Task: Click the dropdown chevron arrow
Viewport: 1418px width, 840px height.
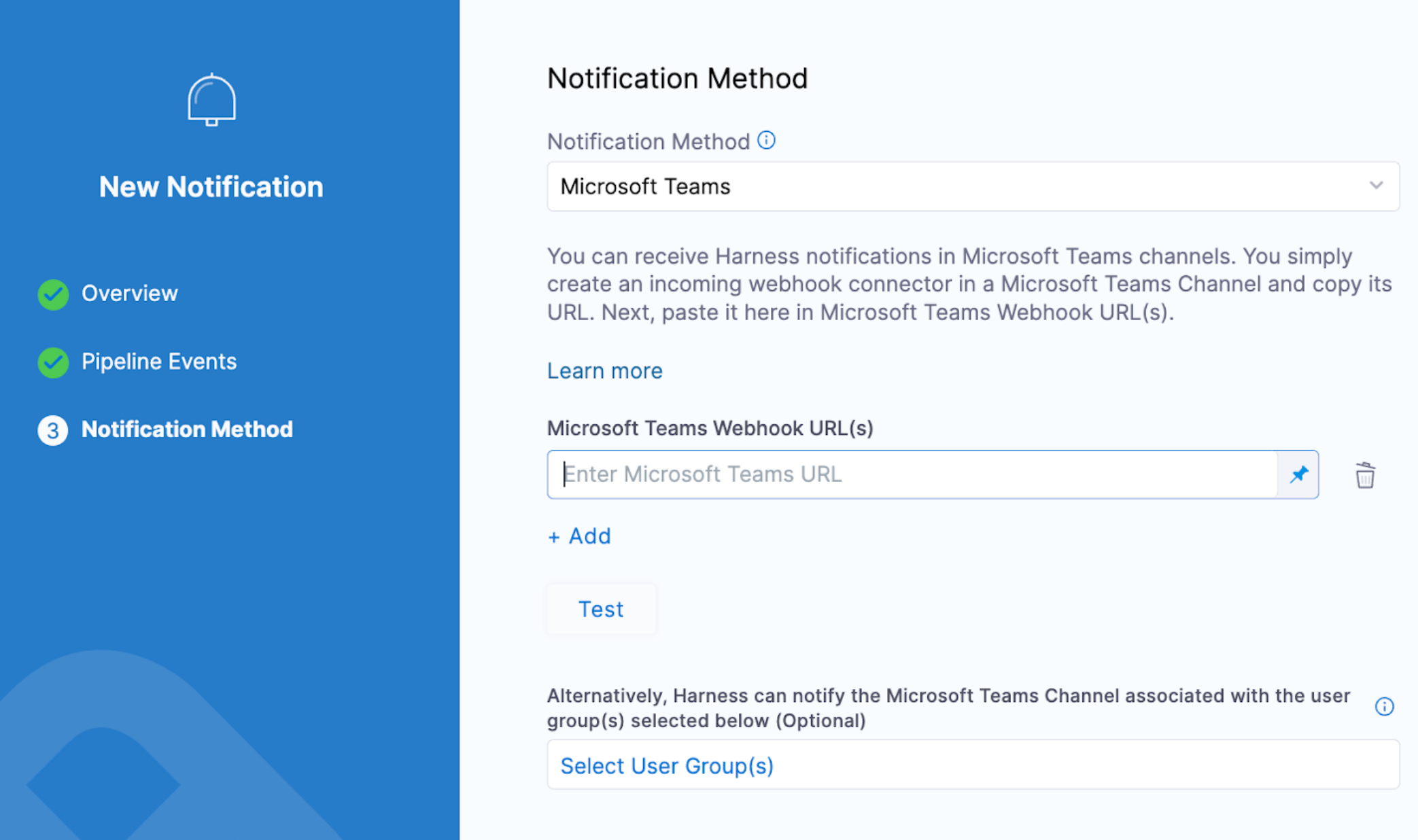Action: click(x=1376, y=186)
